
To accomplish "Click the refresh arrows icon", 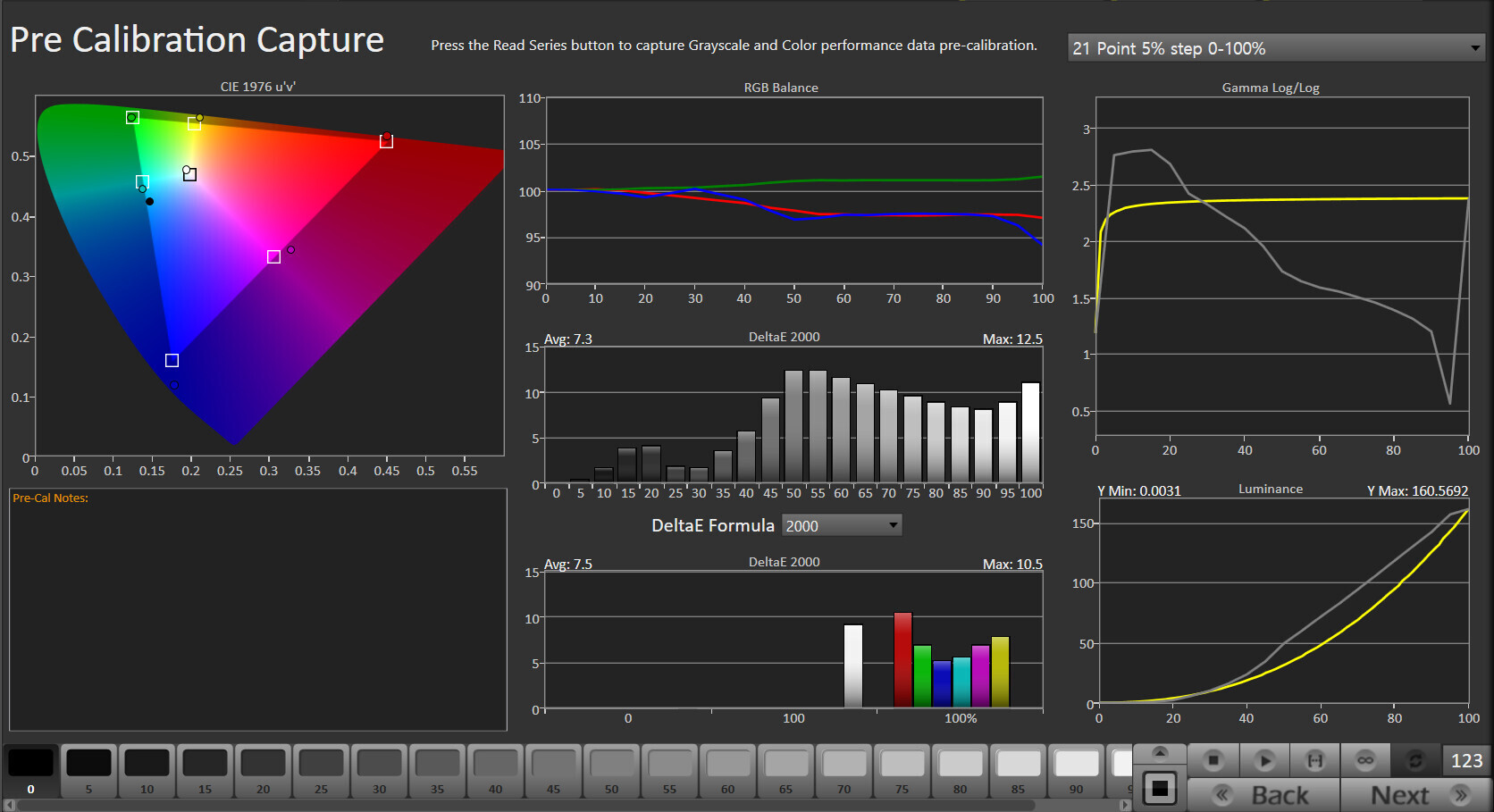I will click(1415, 760).
